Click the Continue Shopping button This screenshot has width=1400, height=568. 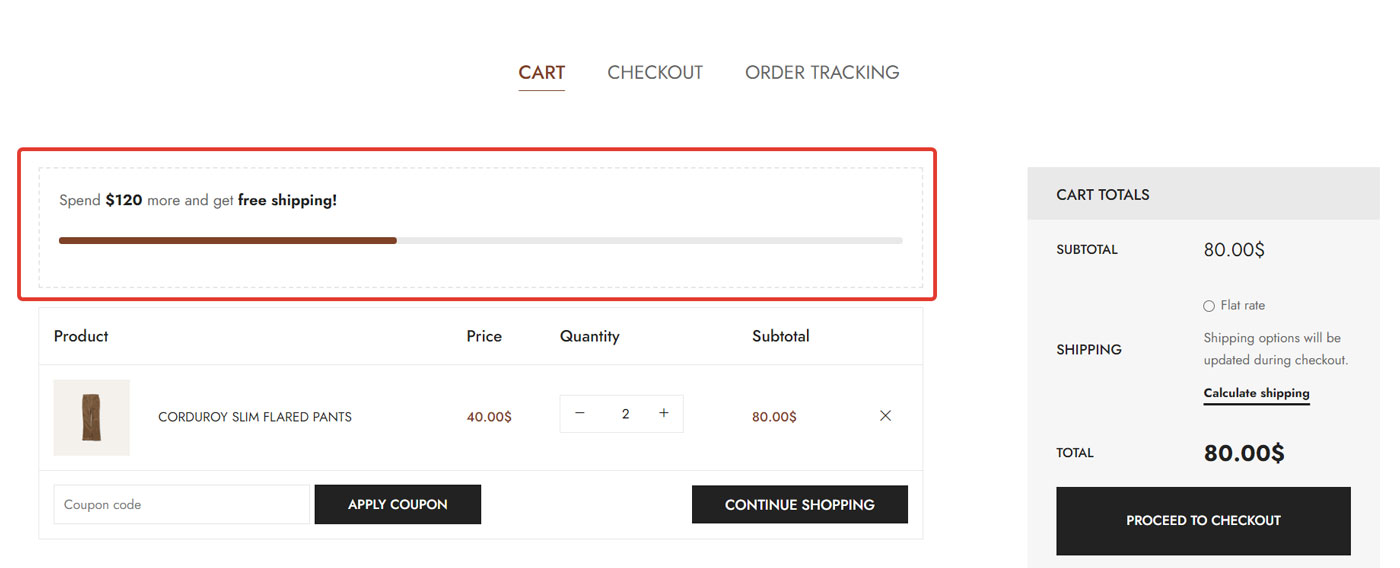click(799, 504)
